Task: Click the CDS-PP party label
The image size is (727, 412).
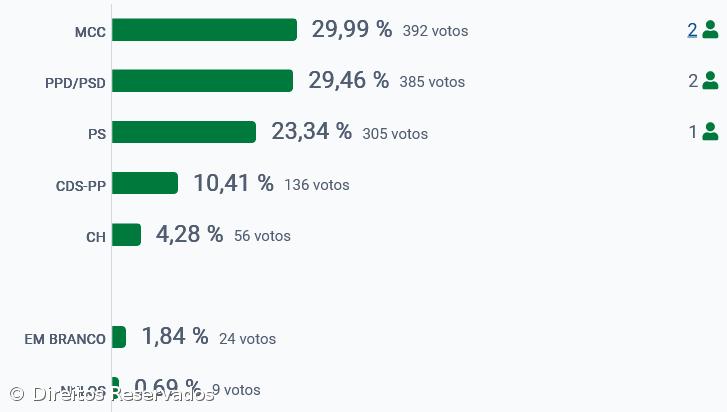Action: [x=81, y=185]
